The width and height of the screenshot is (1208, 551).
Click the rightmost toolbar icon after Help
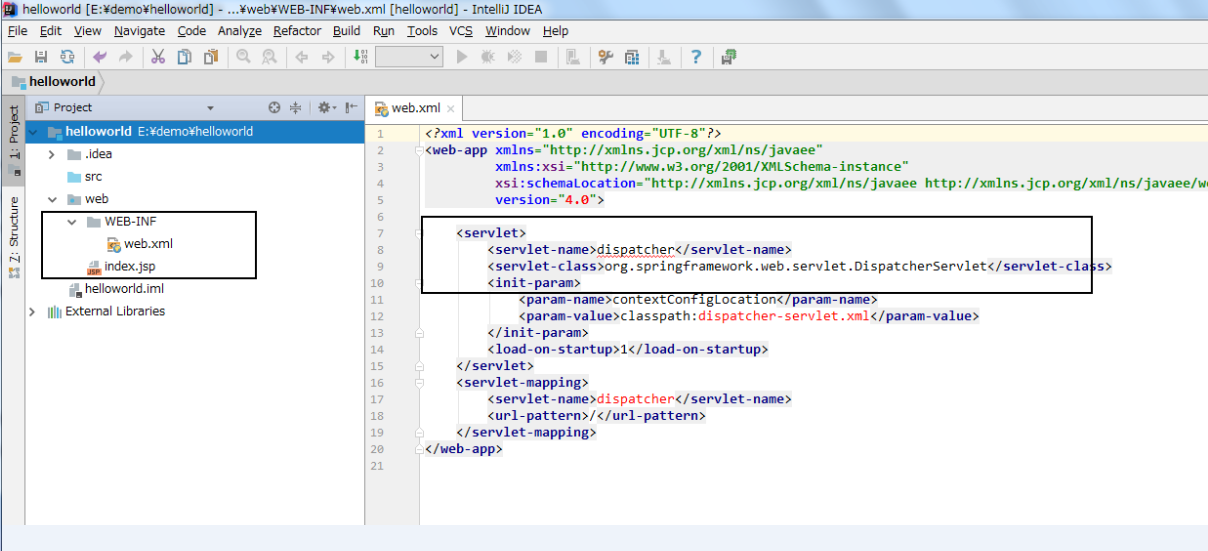(728, 57)
